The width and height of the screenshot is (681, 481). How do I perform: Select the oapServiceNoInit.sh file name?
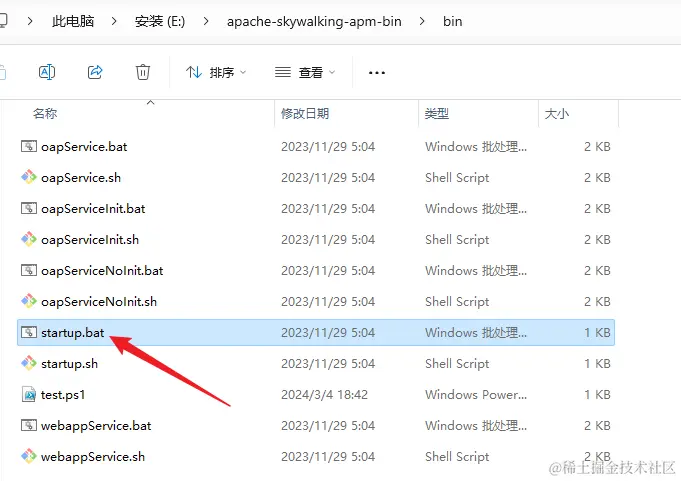coord(99,302)
